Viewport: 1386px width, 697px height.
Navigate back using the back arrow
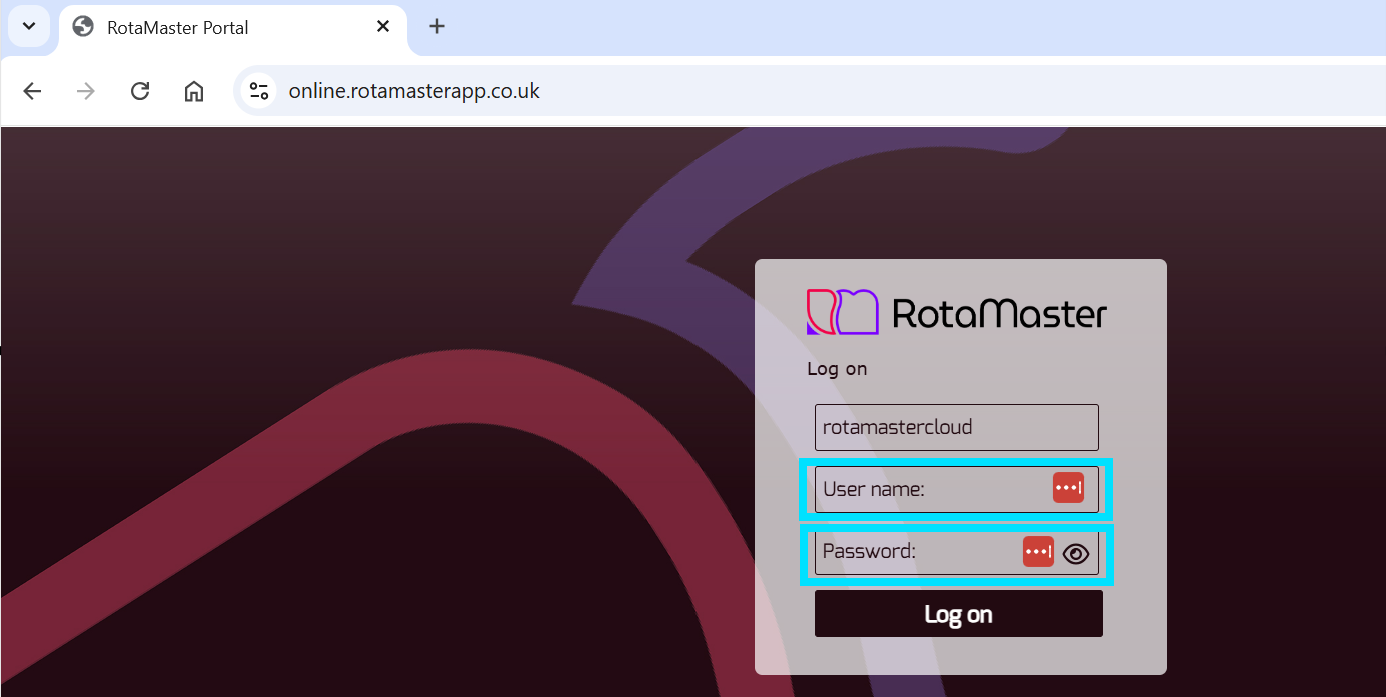coord(32,90)
